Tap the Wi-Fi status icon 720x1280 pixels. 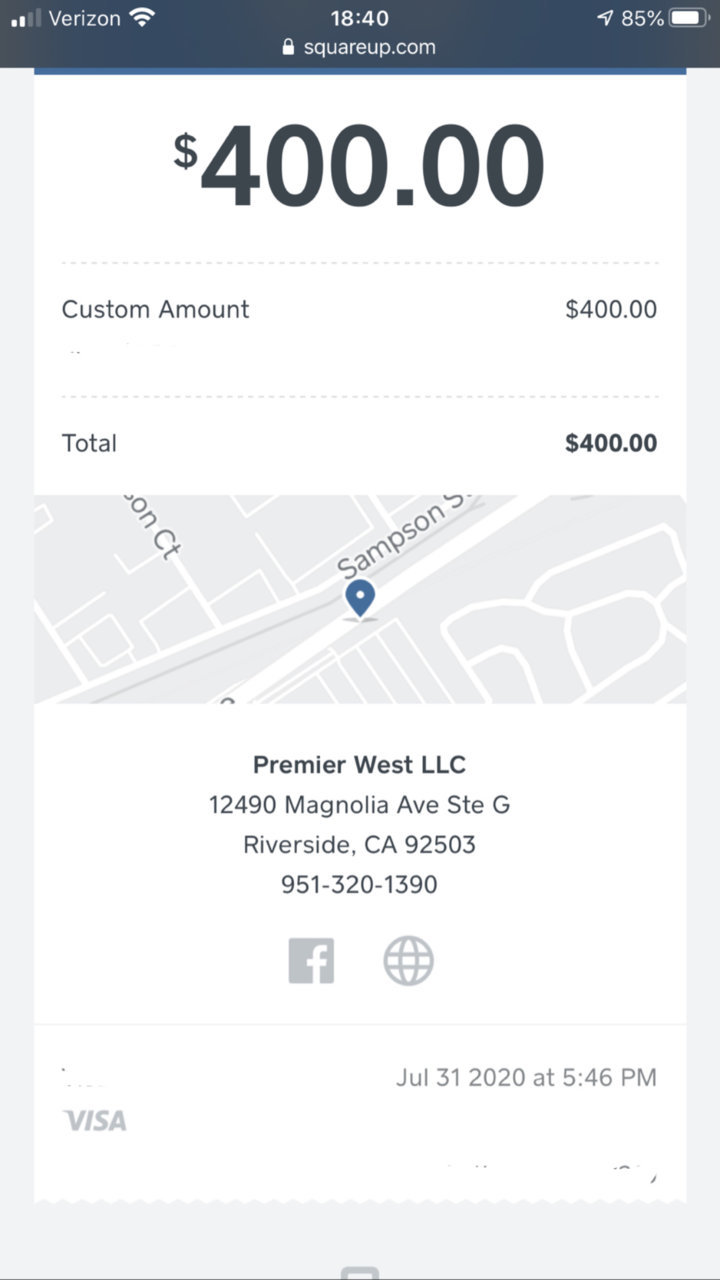(142, 18)
